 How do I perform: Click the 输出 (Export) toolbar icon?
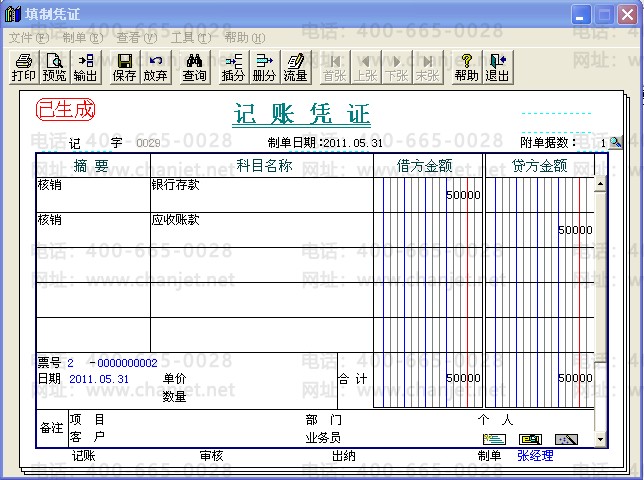tap(86, 67)
